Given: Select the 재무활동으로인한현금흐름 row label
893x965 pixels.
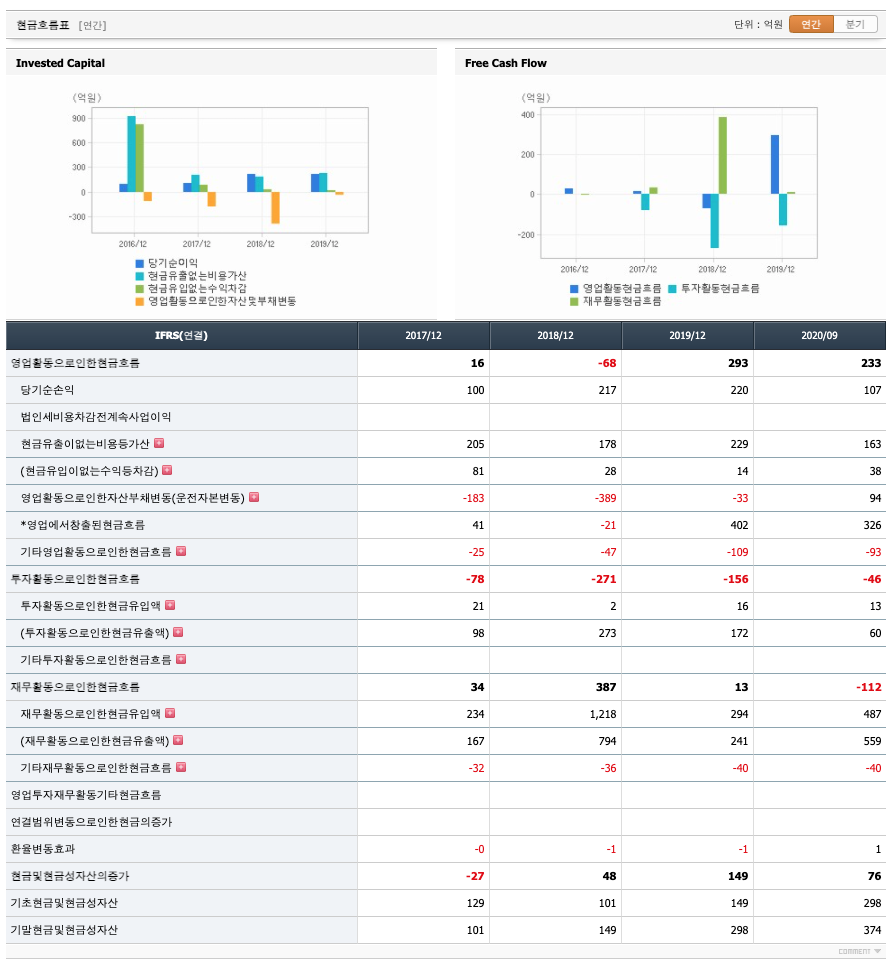Looking at the screenshot, I should click(x=75, y=687).
